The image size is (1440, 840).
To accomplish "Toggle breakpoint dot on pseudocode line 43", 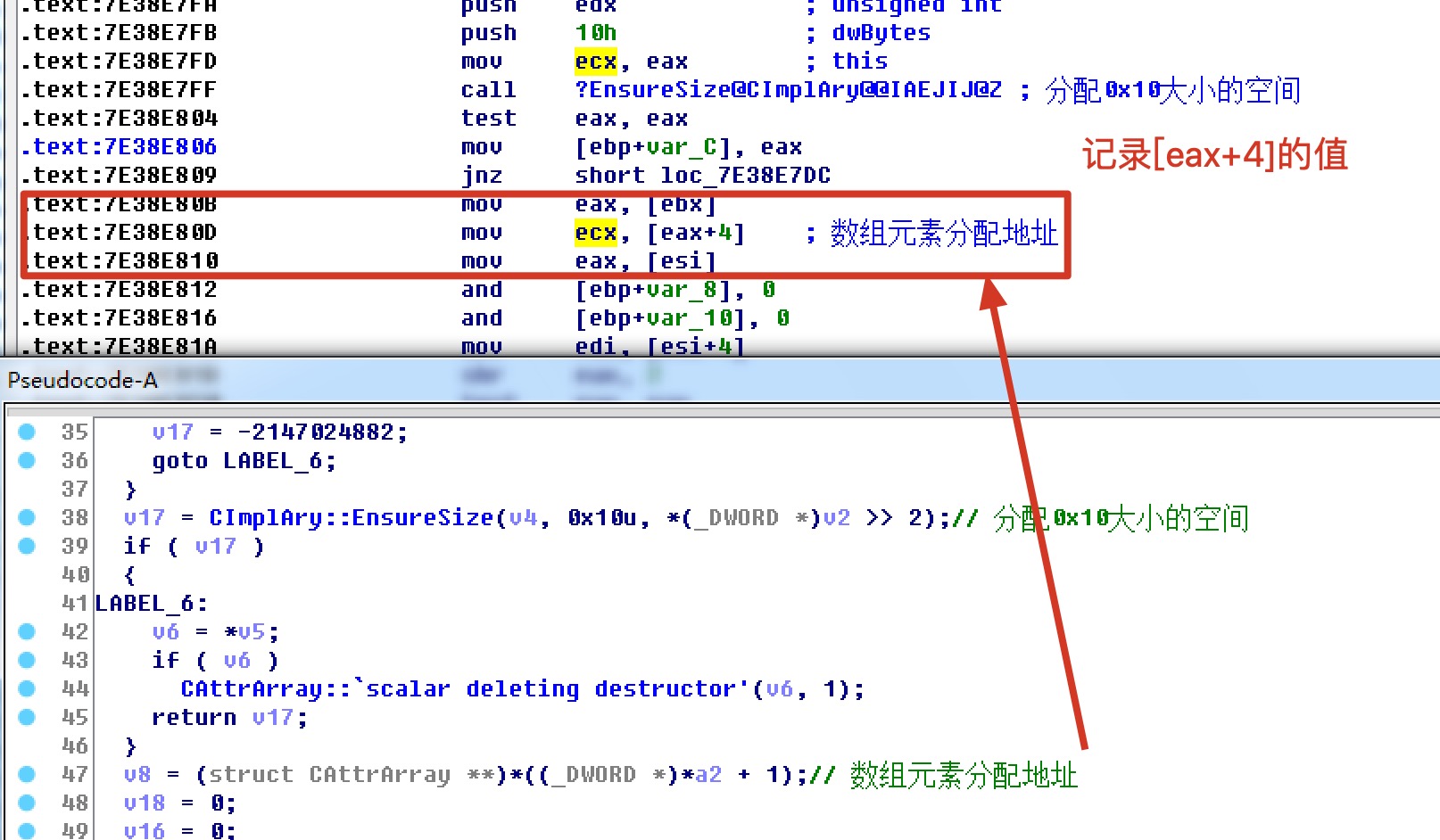I will click(x=27, y=660).
